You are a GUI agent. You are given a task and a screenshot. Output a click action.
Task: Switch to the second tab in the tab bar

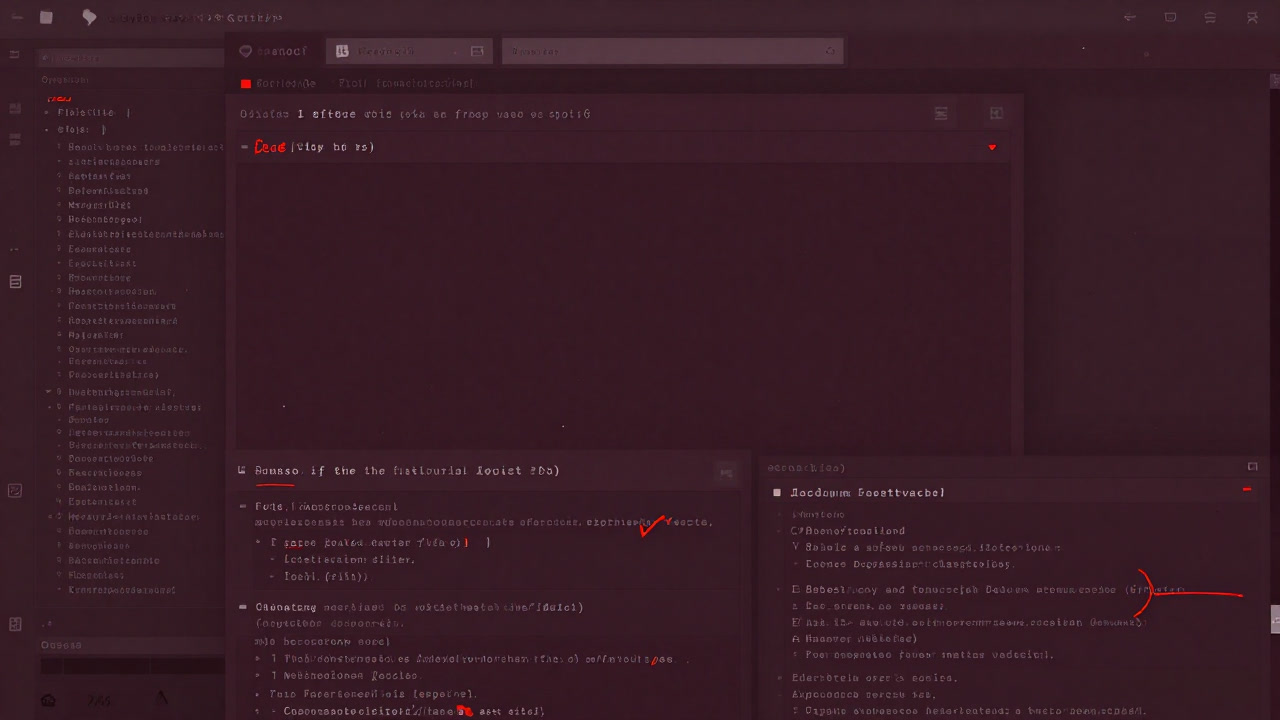[x=400, y=51]
